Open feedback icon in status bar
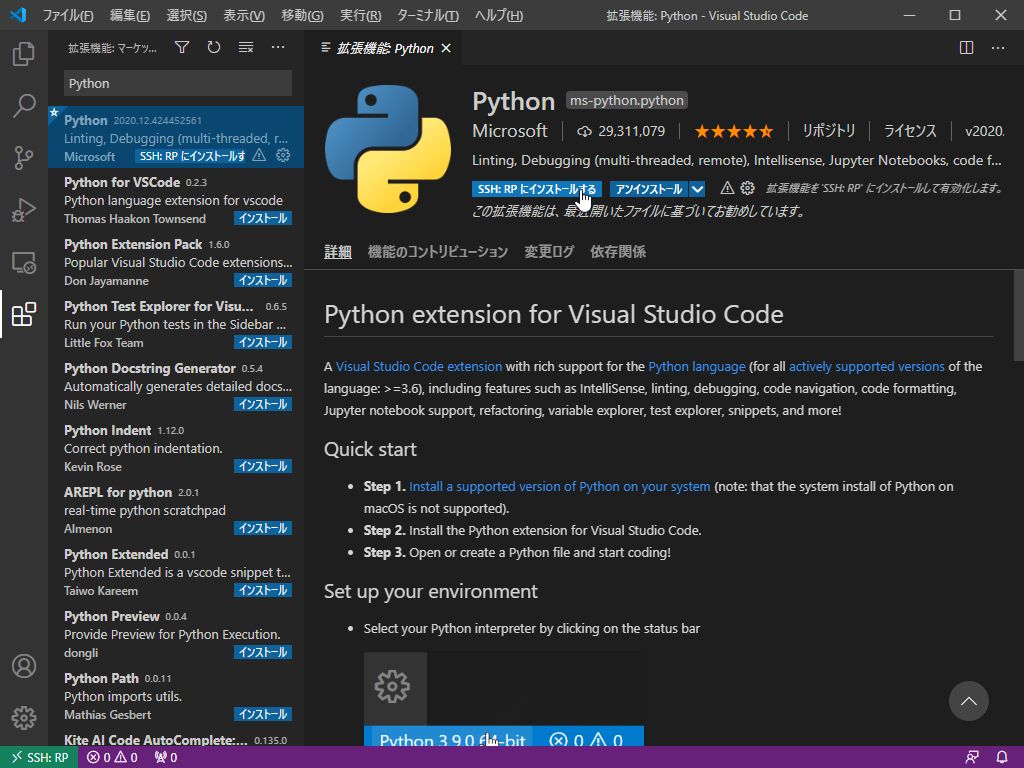This screenshot has width=1024, height=768. point(972,758)
